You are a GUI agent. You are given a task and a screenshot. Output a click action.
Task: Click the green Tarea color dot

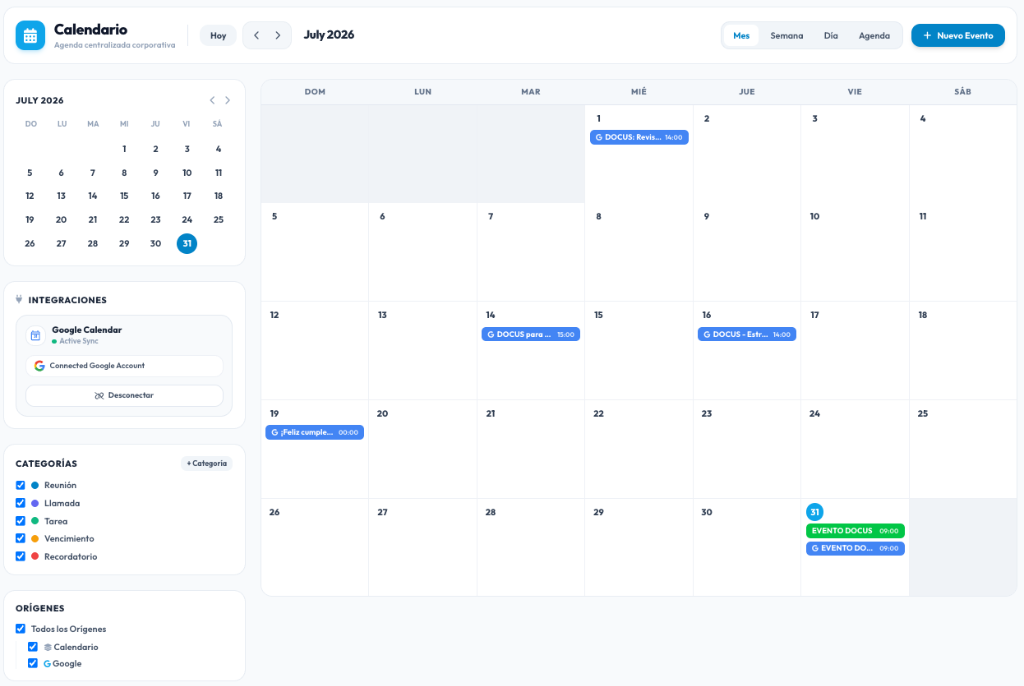pyautogui.click(x=35, y=521)
